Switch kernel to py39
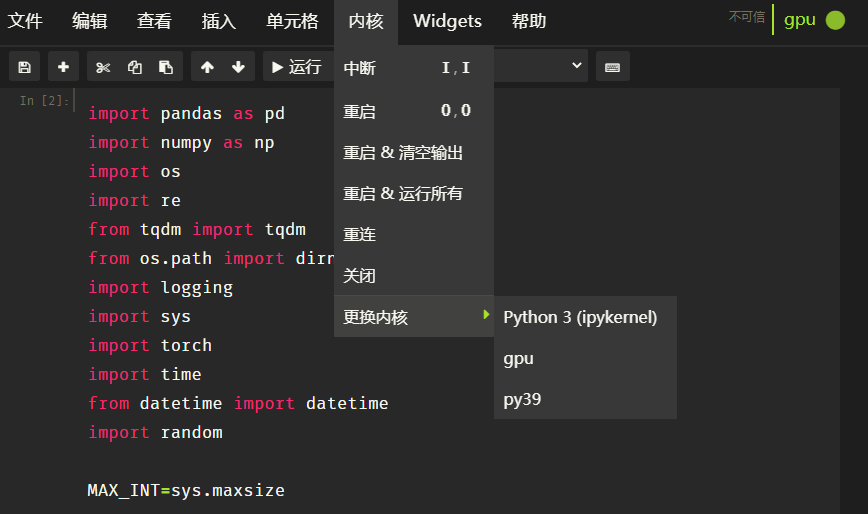 coord(585,399)
